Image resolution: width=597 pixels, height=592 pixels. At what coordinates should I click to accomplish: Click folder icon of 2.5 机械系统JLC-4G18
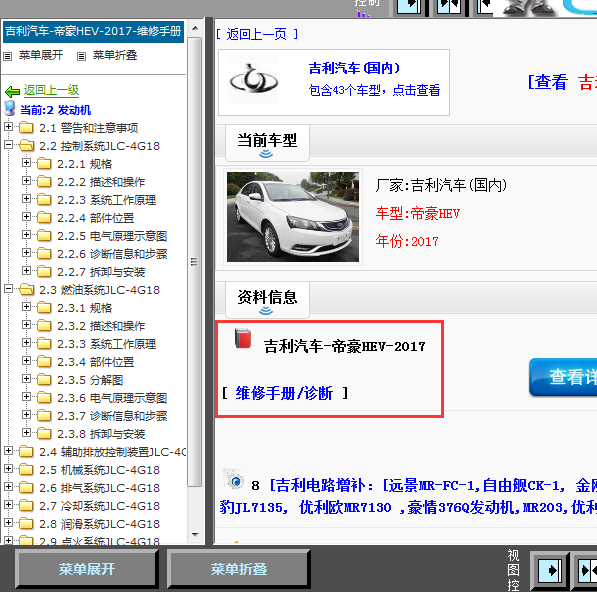pos(26,469)
